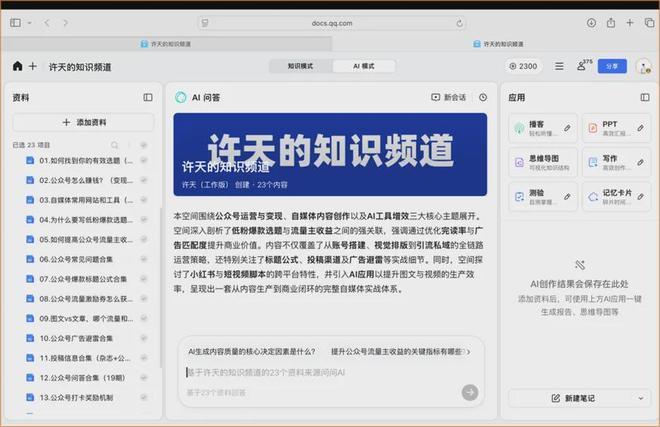Click the blue 分享 button
660x427 pixels.
612,66
